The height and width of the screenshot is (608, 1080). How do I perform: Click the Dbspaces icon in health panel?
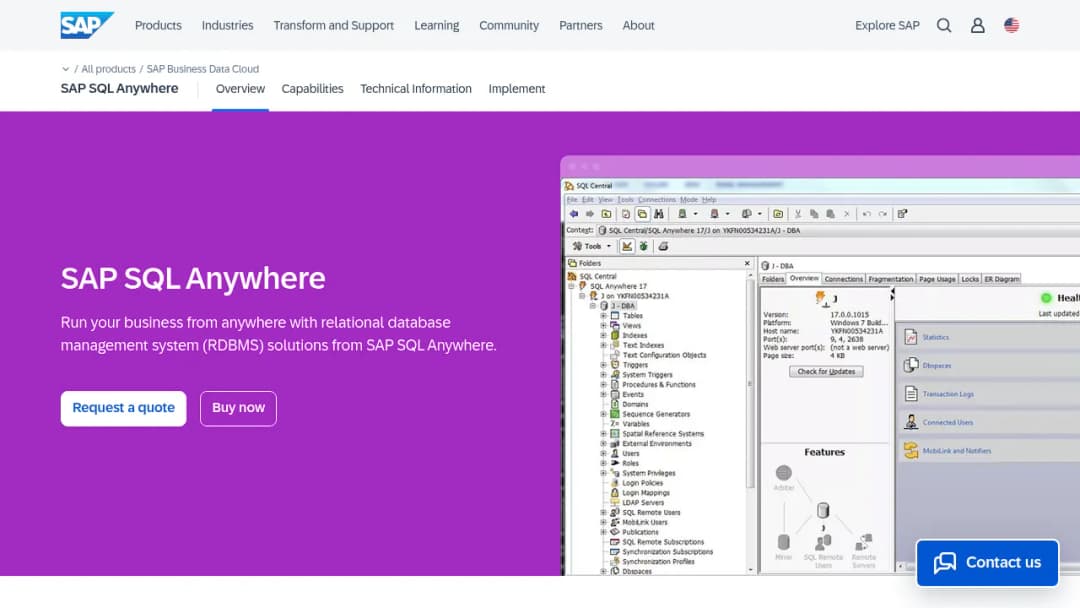coord(911,365)
